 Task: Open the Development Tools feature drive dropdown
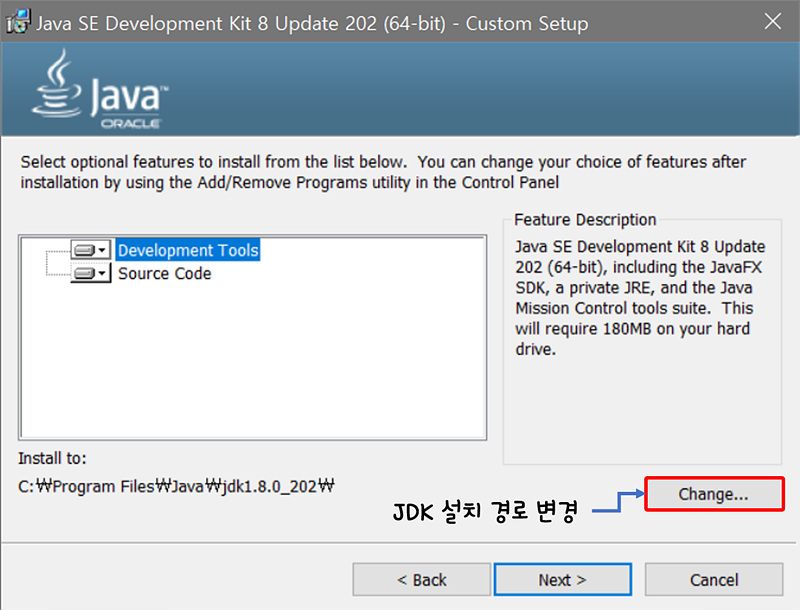90,250
